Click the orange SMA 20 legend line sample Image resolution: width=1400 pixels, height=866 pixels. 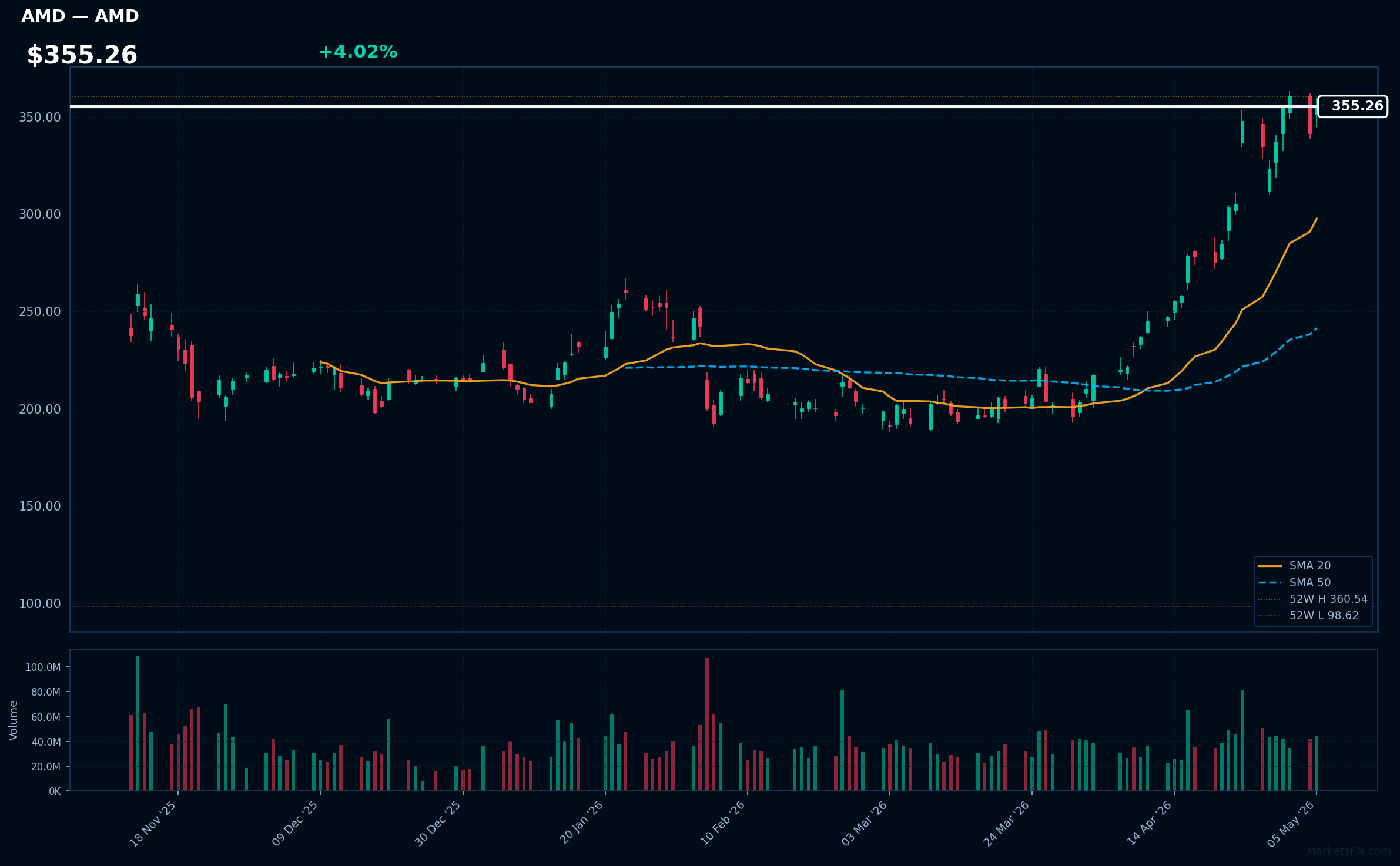pyautogui.click(x=1270, y=566)
